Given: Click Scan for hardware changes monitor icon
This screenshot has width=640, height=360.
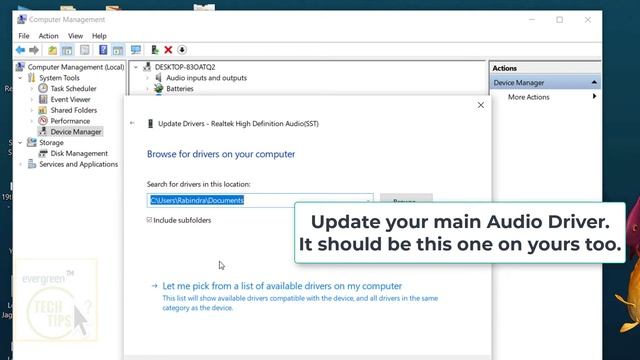Looking at the screenshot, I should [136, 50].
